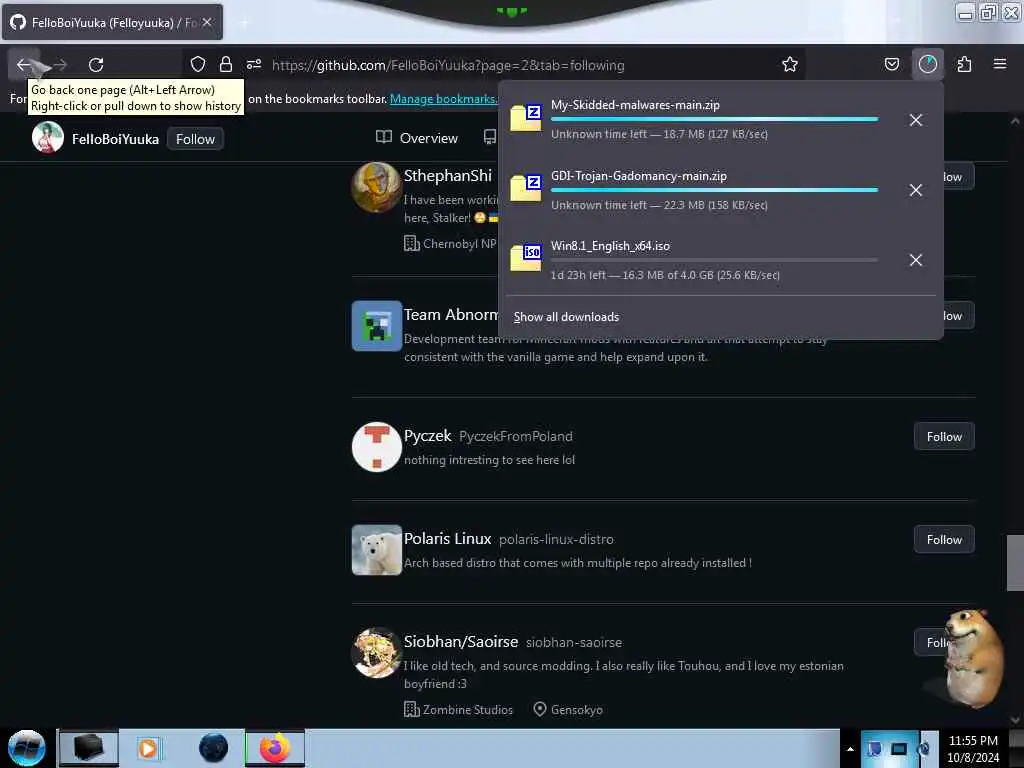Screen dimensions: 1024x768
Task: Show all downloads
Action: pyautogui.click(x=566, y=317)
